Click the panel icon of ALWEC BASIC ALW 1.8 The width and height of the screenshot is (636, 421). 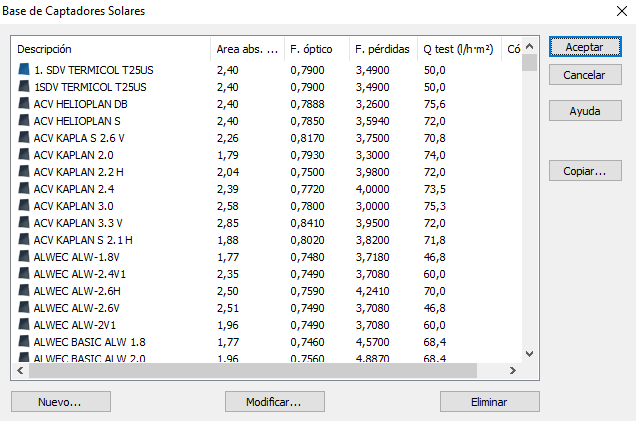(x=24, y=342)
